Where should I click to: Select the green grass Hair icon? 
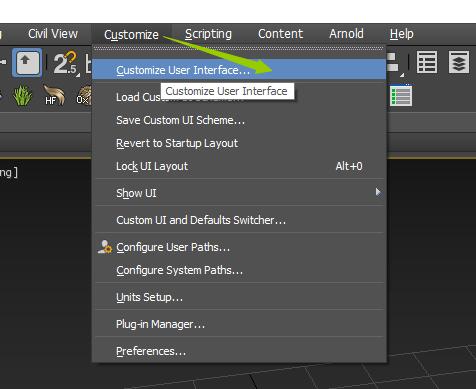(x=22, y=96)
